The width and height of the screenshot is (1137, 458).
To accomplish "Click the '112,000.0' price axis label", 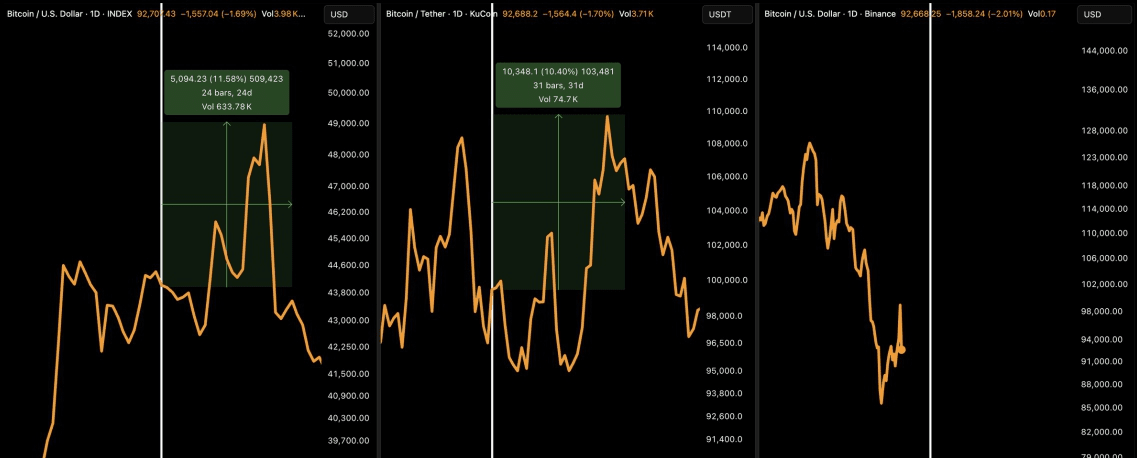I will click(727, 79).
